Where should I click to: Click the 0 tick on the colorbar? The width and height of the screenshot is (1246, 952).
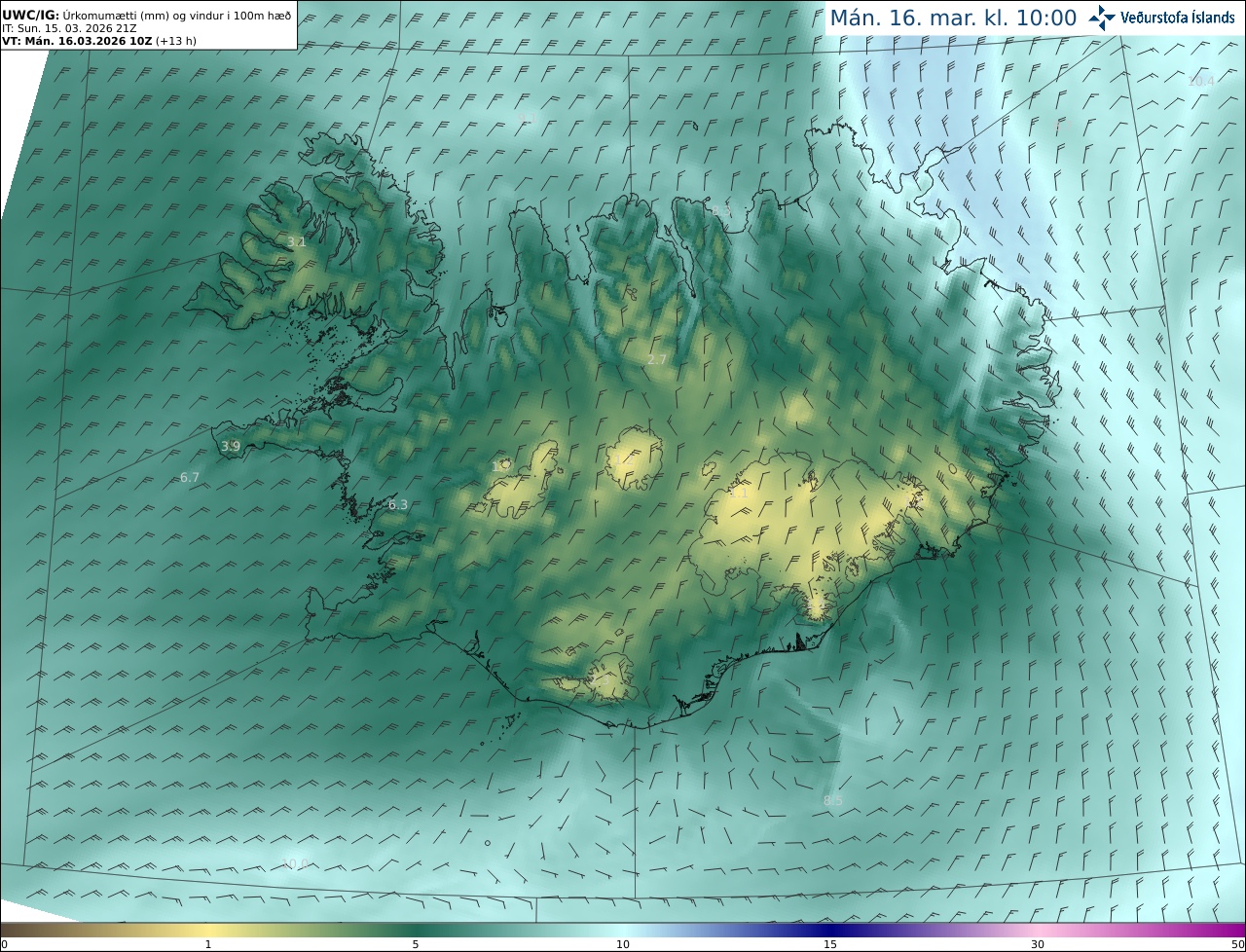(x=4, y=944)
